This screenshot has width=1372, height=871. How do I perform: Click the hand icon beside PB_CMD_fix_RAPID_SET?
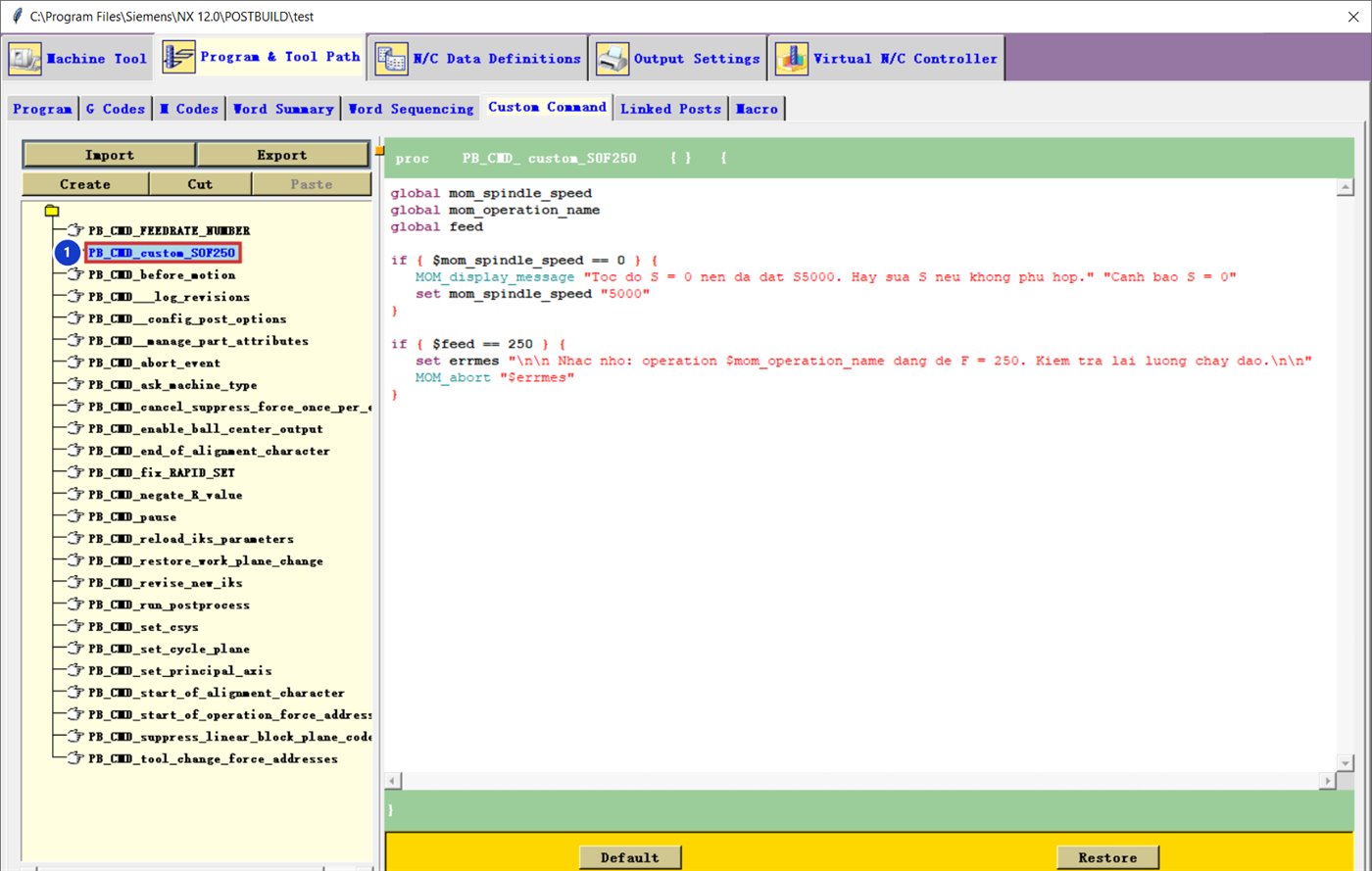[x=75, y=473]
